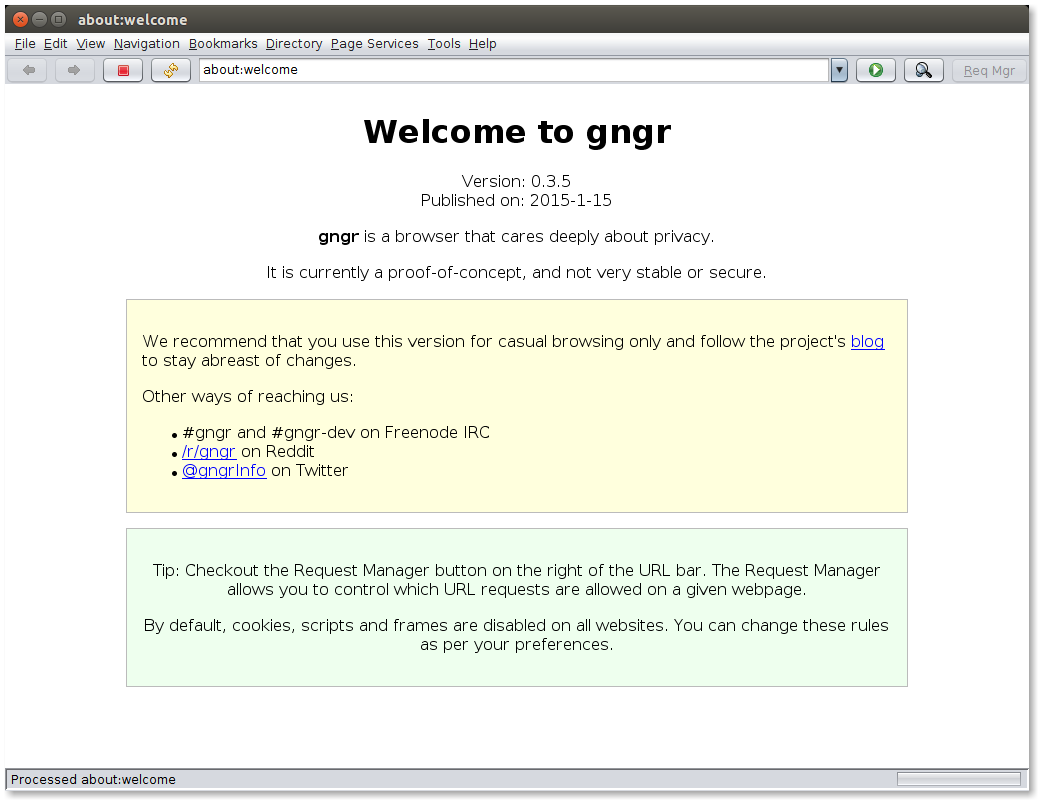
Task: Click the progress bar in the status bar
Action: click(958, 778)
